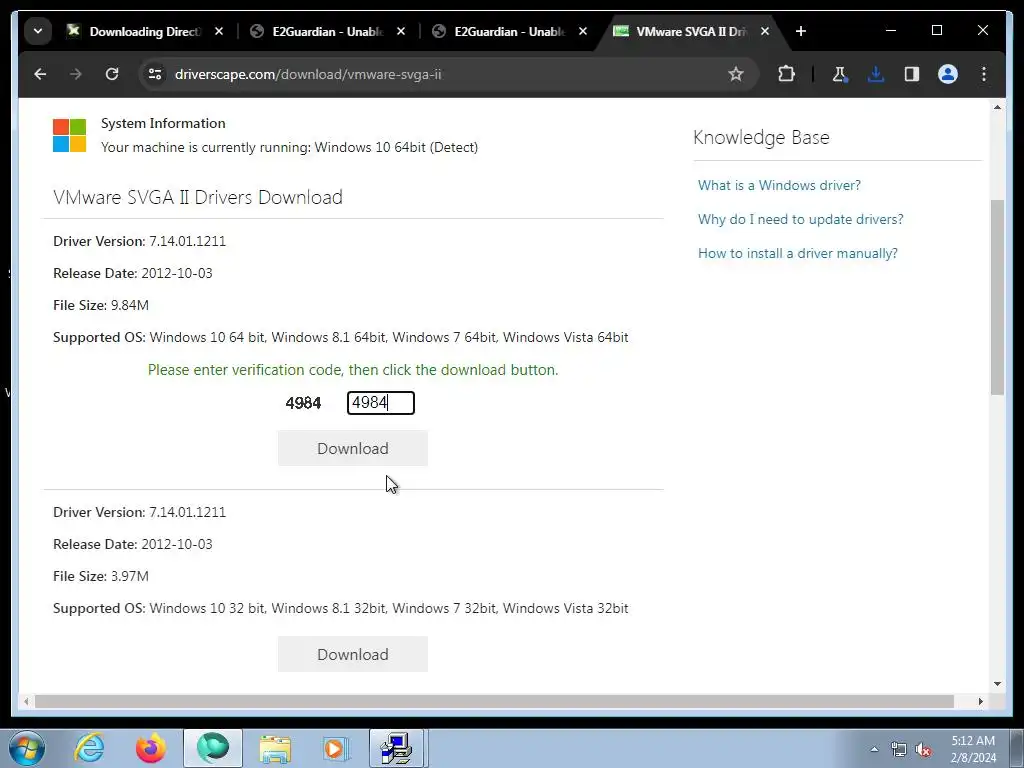The width and height of the screenshot is (1024, 768).
Task: Toggle the browser side panel
Action: [912, 74]
